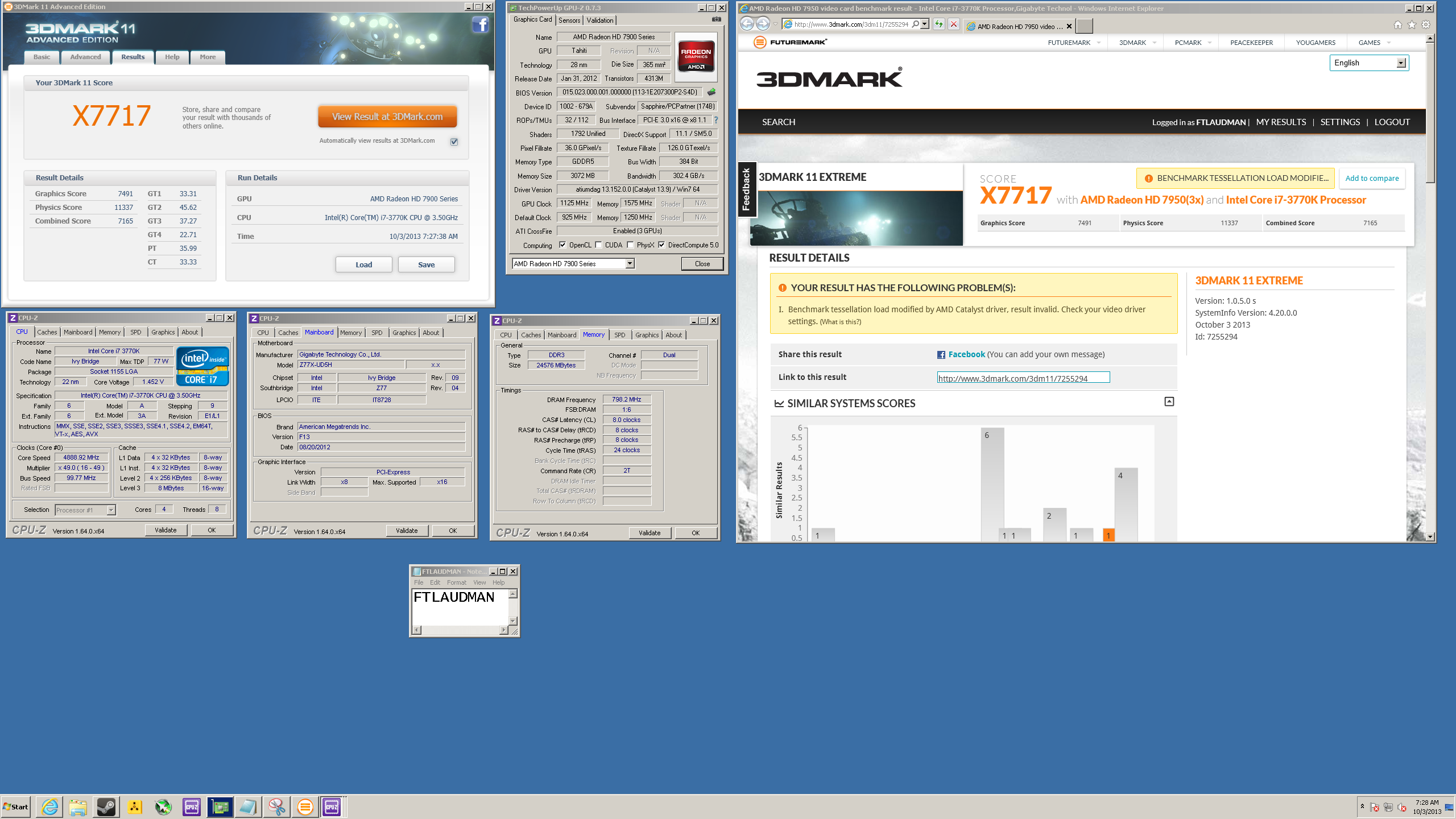Screen dimensions: 1456x819
Task: Switch to the Basic tab in 3DMark 11
Action: 42,57
